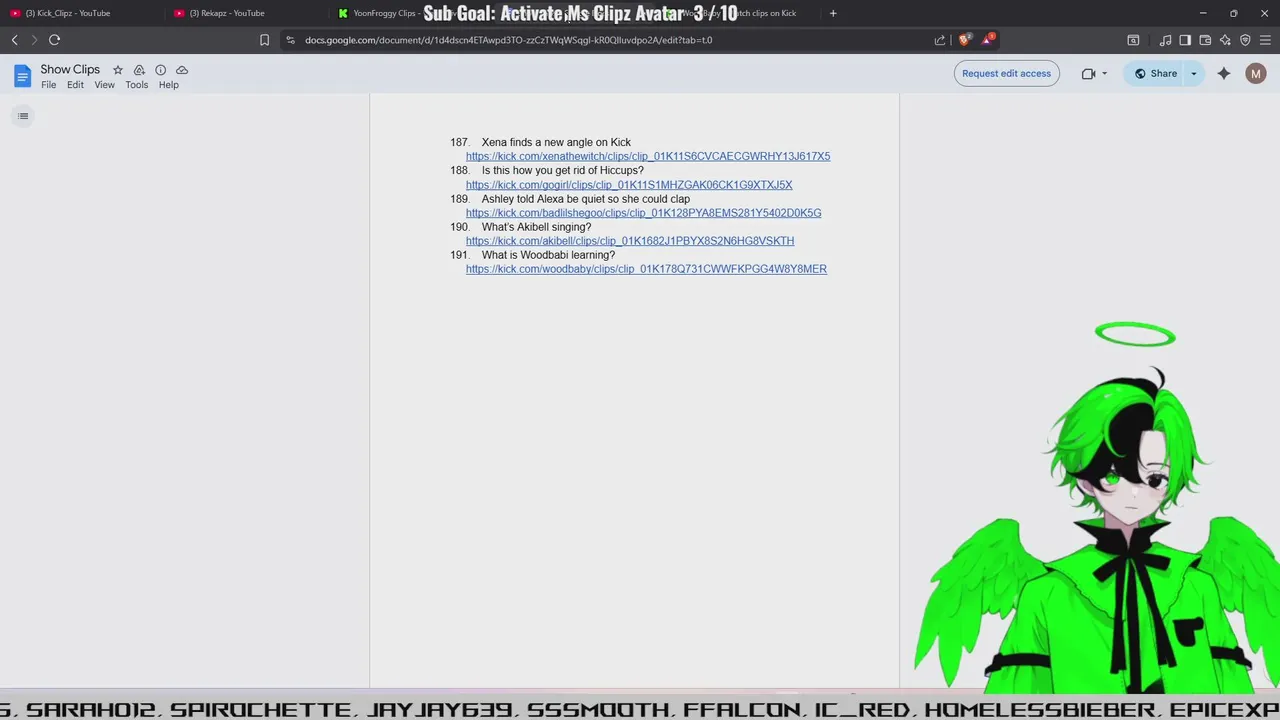This screenshot has width=1280, height=720.
Task: Click the cloud document status icon
Action: click(x=182, y=70)
